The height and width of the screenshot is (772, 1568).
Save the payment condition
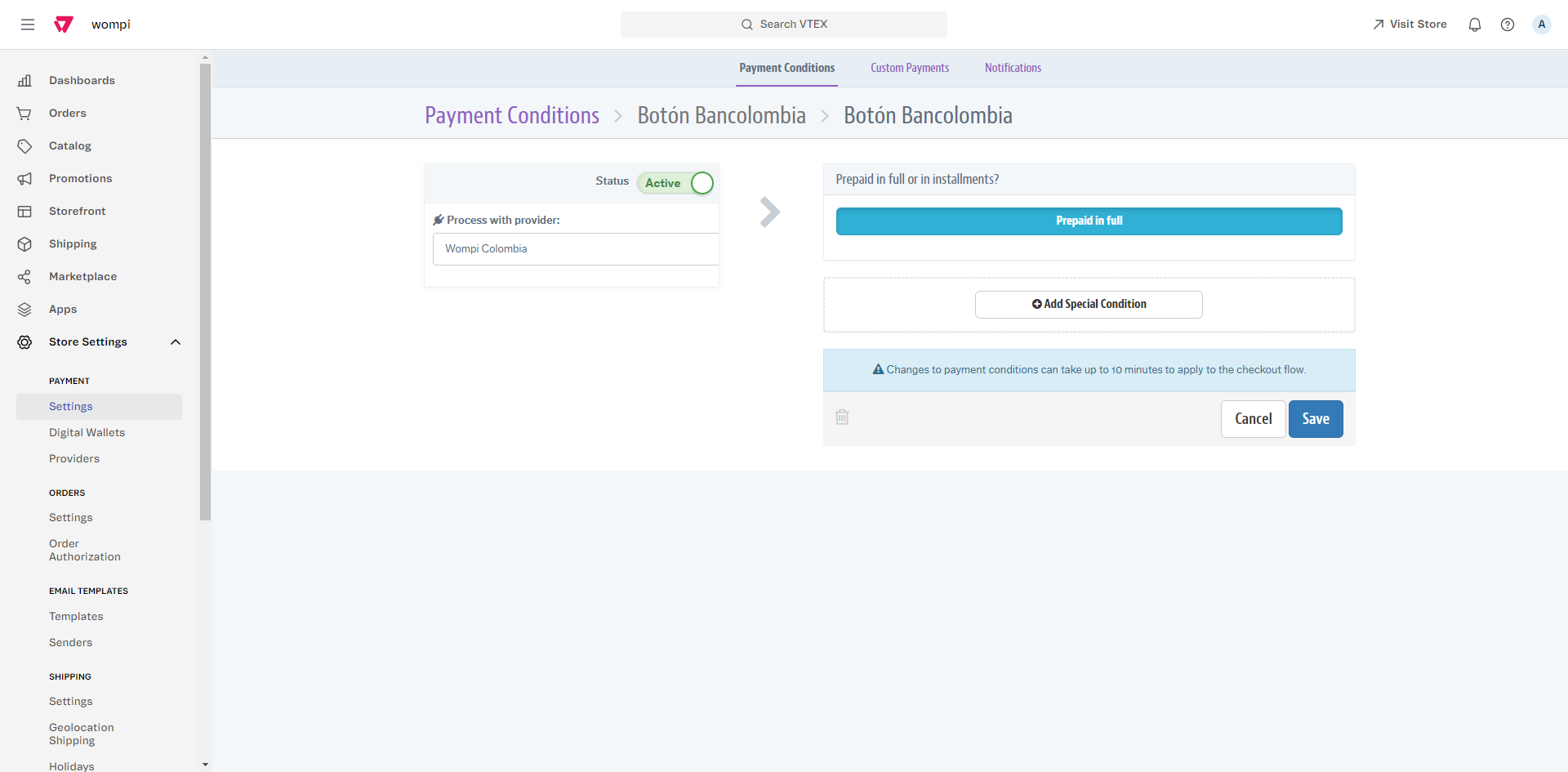pyautogui.click(x=1315, y=419)
